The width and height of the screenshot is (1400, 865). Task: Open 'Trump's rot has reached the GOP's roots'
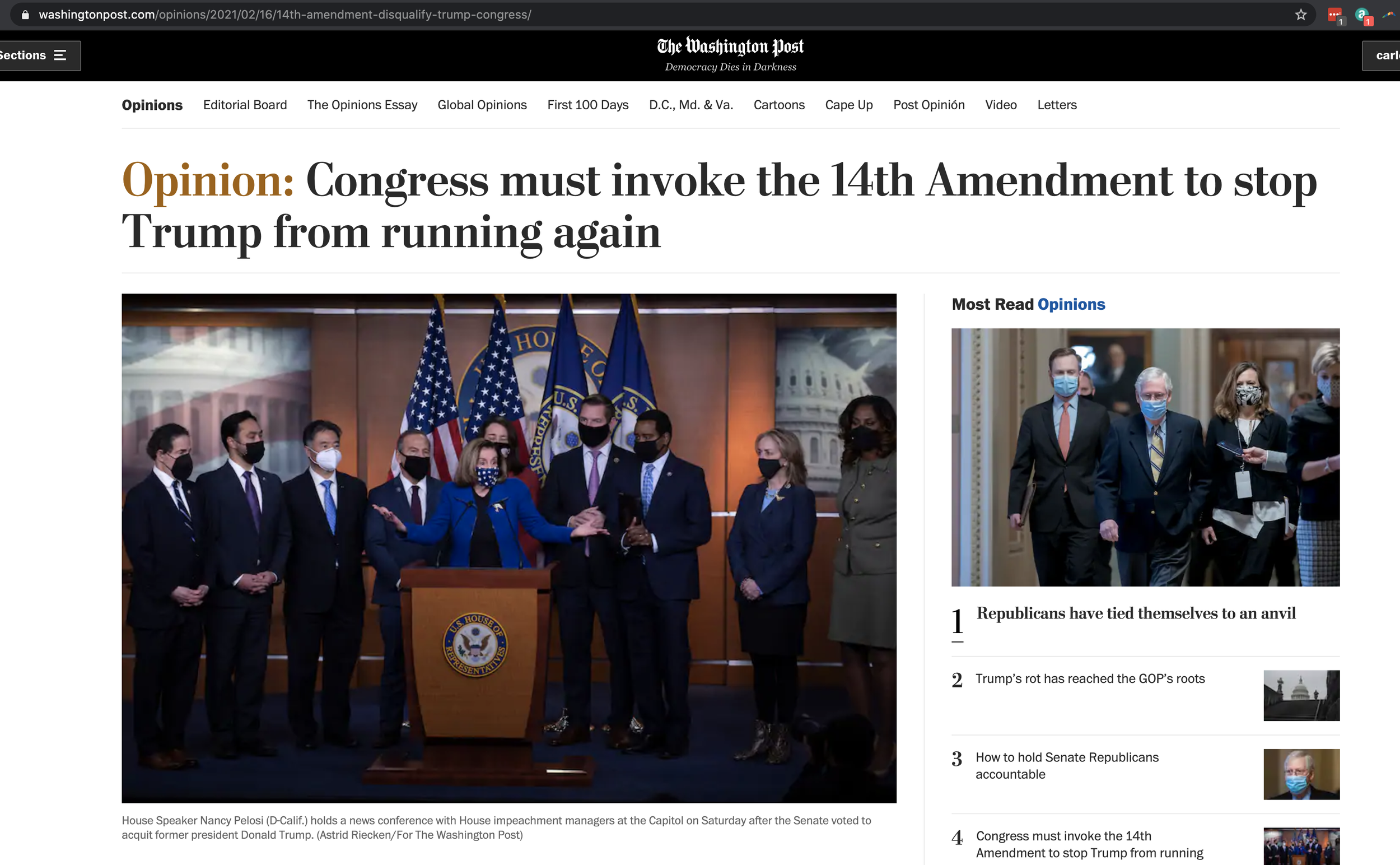coord(1090,678)
